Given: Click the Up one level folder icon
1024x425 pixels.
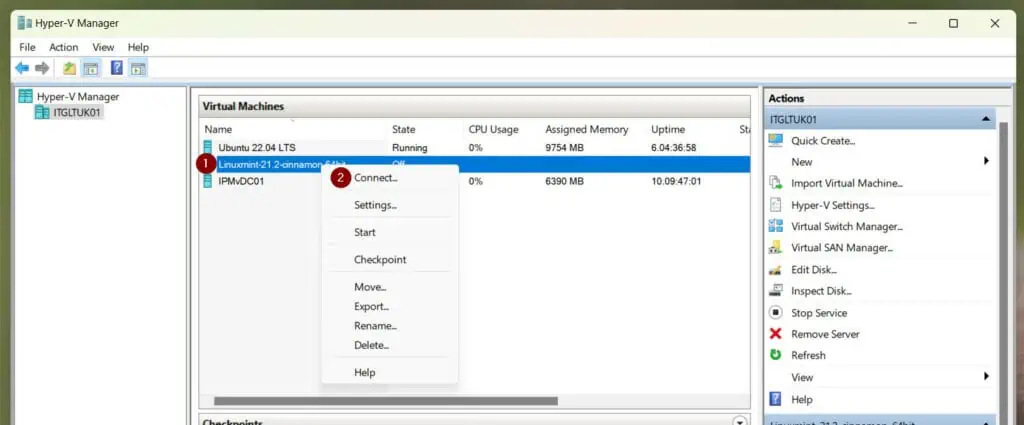Looking at the screenshot, I should 69,68.
